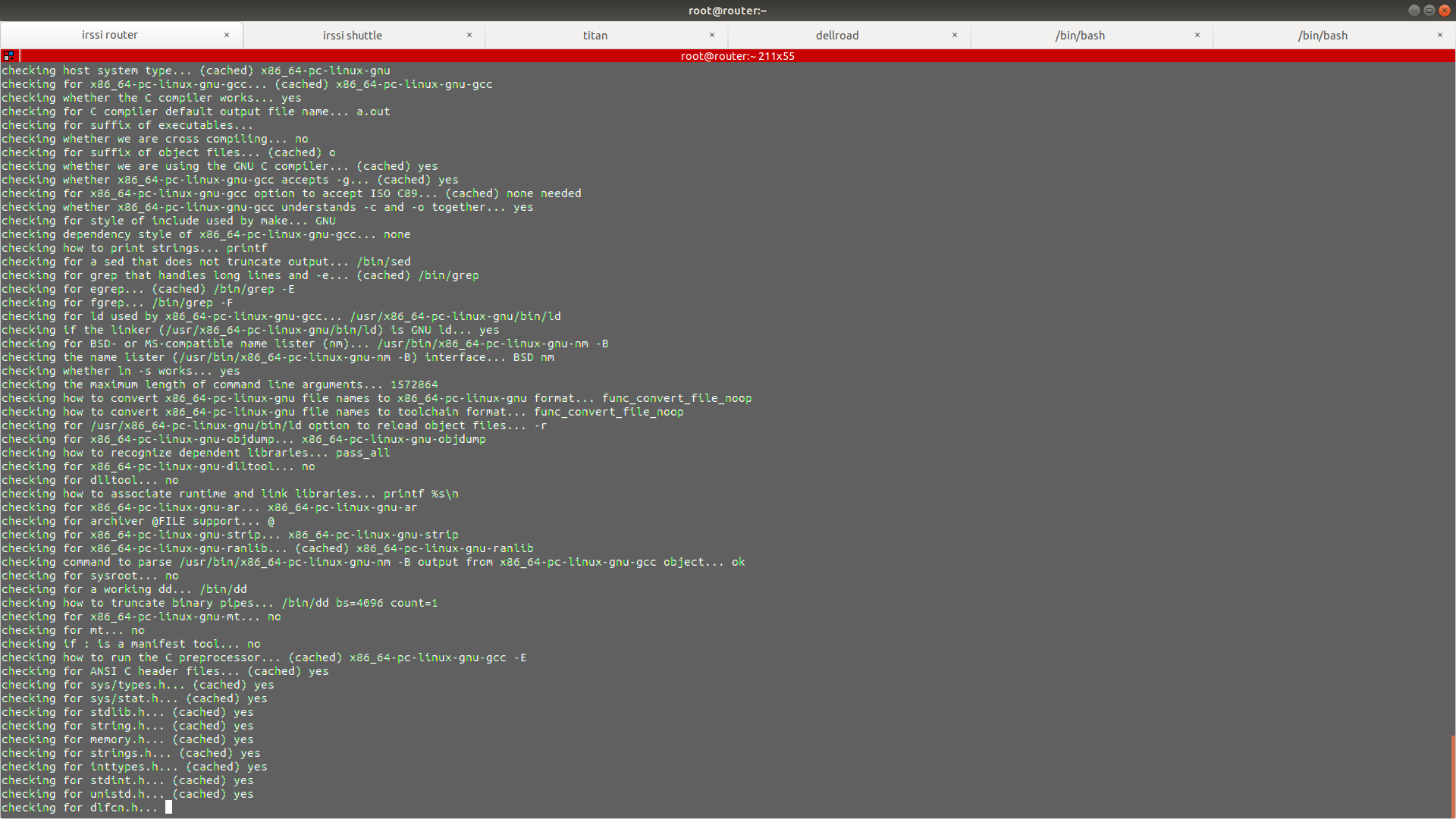Viewport: 1456px width, 819px height.
Task: Click the line 'checking for unistd.h'
Action: tap(127, 794)
